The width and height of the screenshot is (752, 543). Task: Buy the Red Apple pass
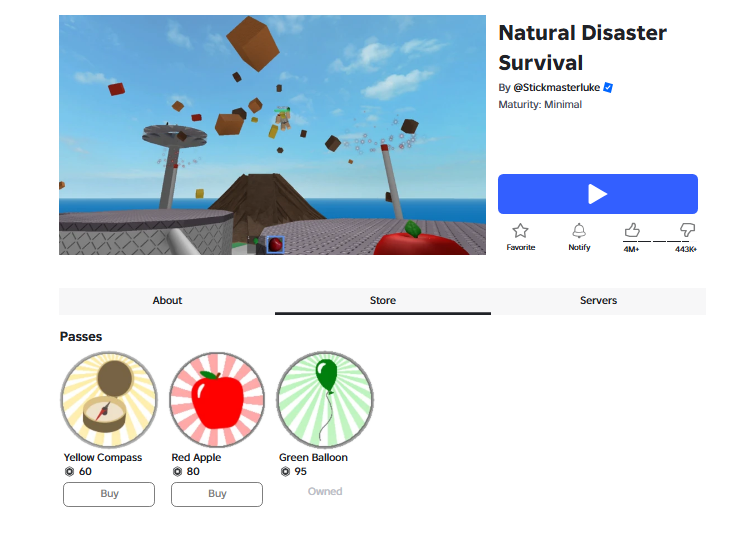[x=217, y=494]
